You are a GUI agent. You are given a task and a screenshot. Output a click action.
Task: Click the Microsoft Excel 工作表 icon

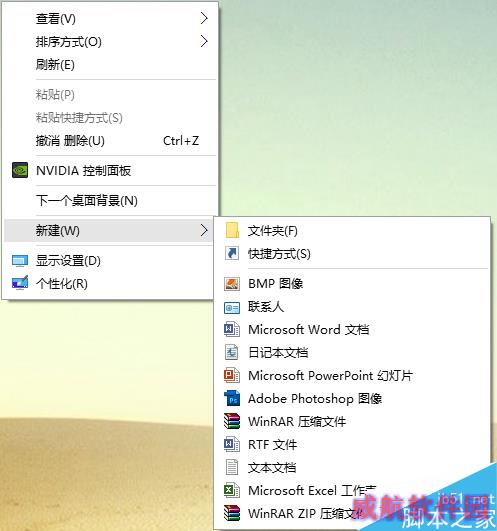point(232,490)
